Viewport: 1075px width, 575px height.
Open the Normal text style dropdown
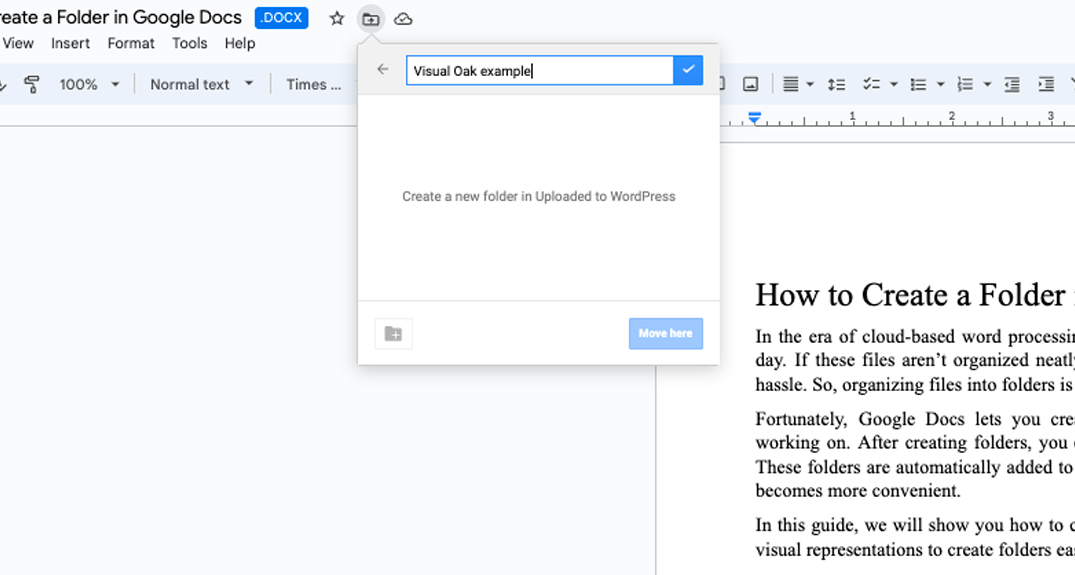coord(202,84)
